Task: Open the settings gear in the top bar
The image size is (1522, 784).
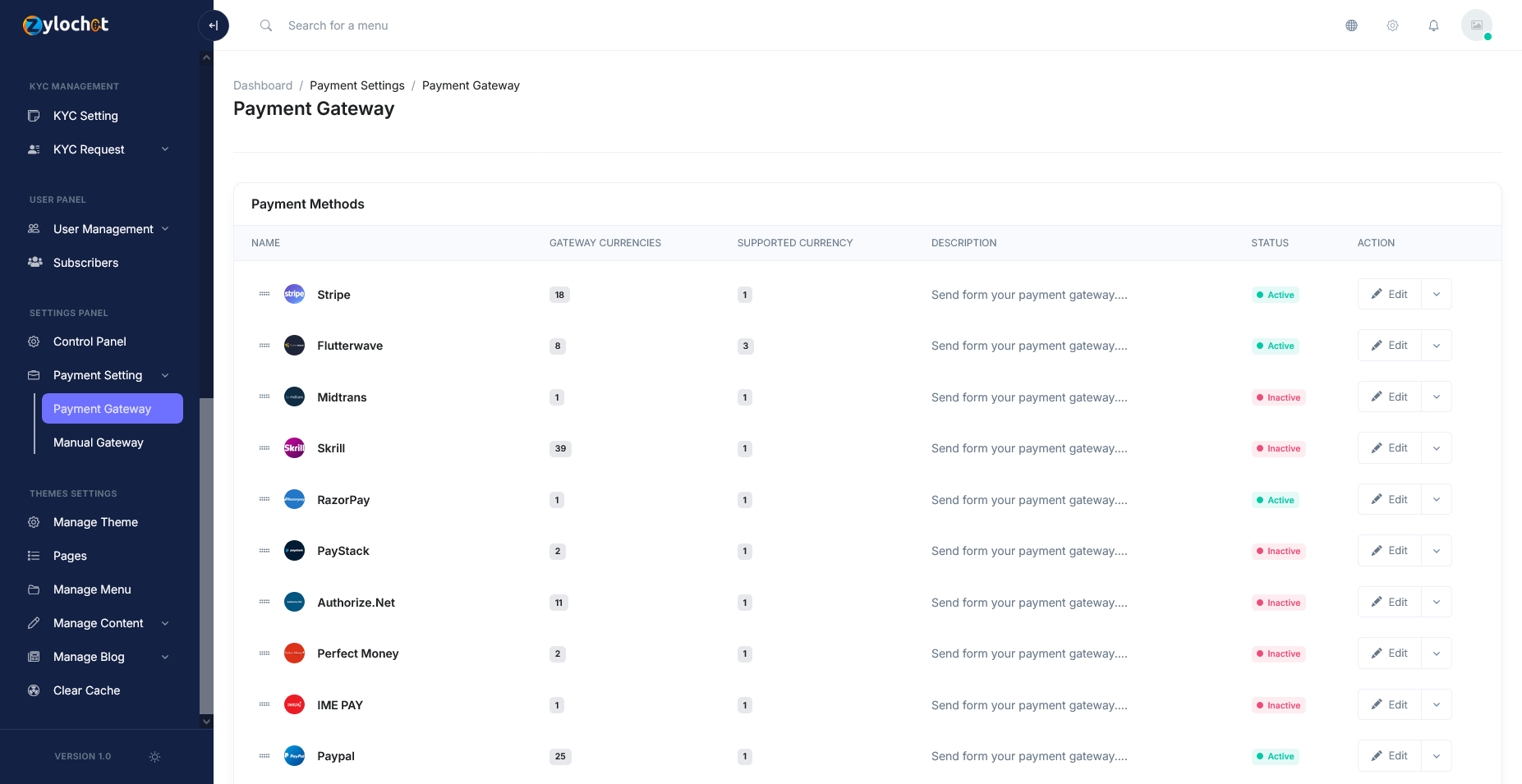Action: 1392,25
